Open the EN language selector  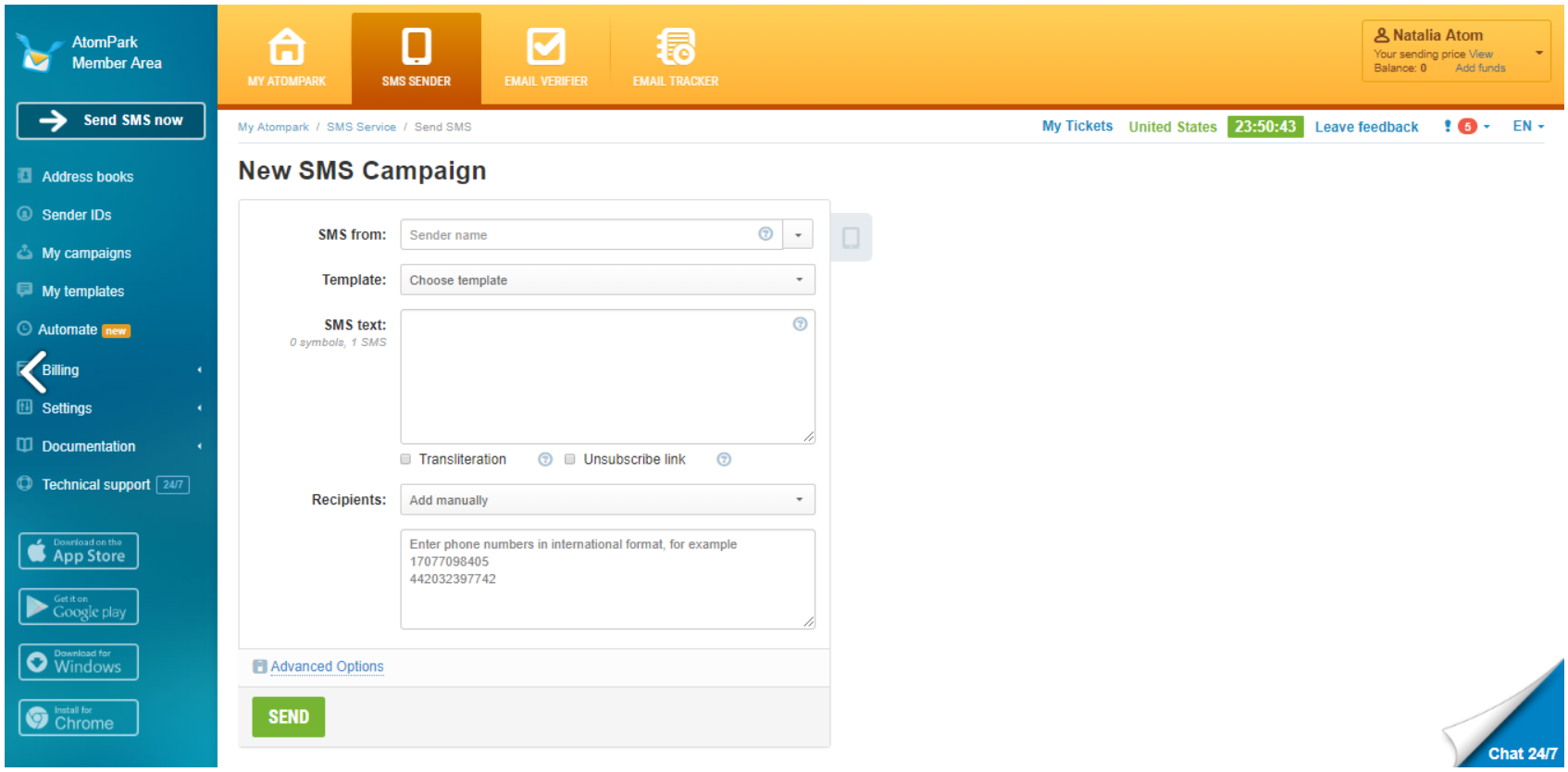[1527, 127]
